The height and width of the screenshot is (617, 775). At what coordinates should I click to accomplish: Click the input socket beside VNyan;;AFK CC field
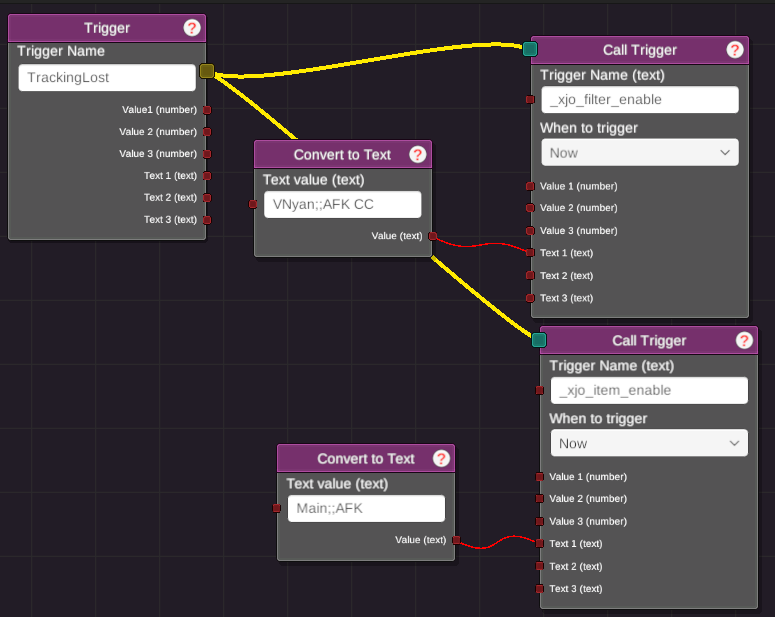pos(253,204)
